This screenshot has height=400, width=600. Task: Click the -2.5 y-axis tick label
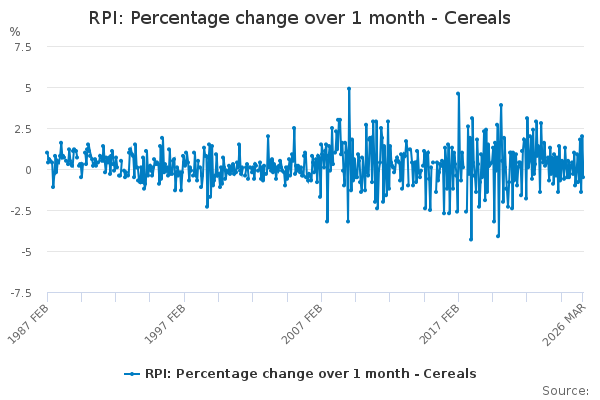coord(20,211)
